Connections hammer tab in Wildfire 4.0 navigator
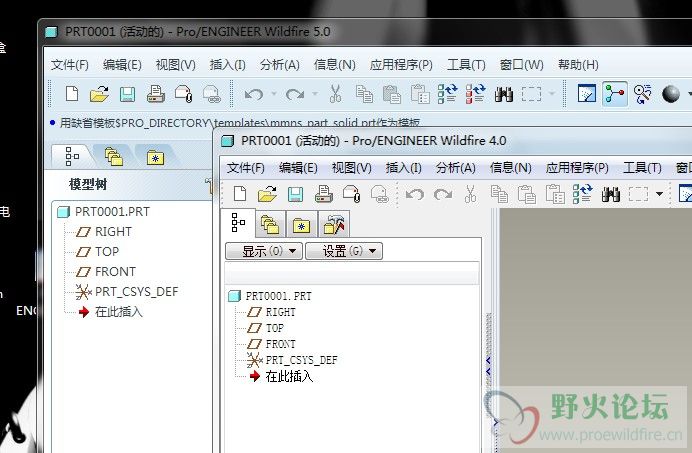 point(334,225)
